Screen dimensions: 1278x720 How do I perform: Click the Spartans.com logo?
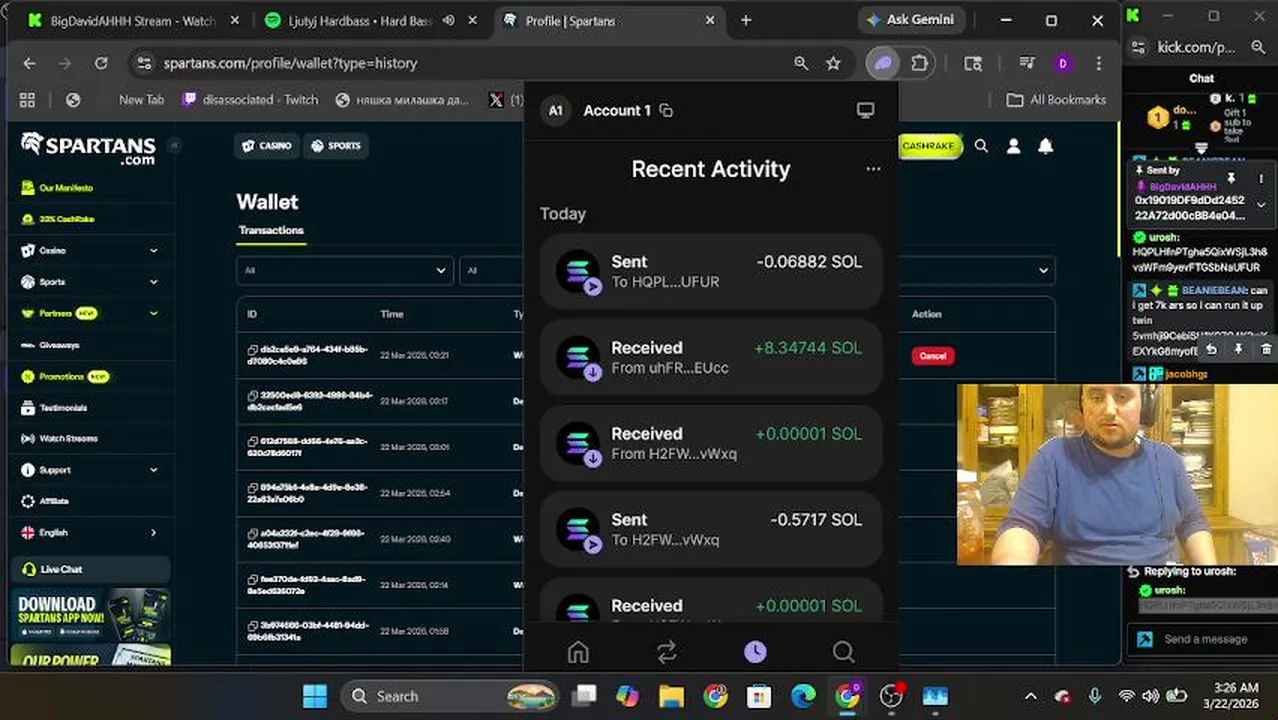[88, 148]
